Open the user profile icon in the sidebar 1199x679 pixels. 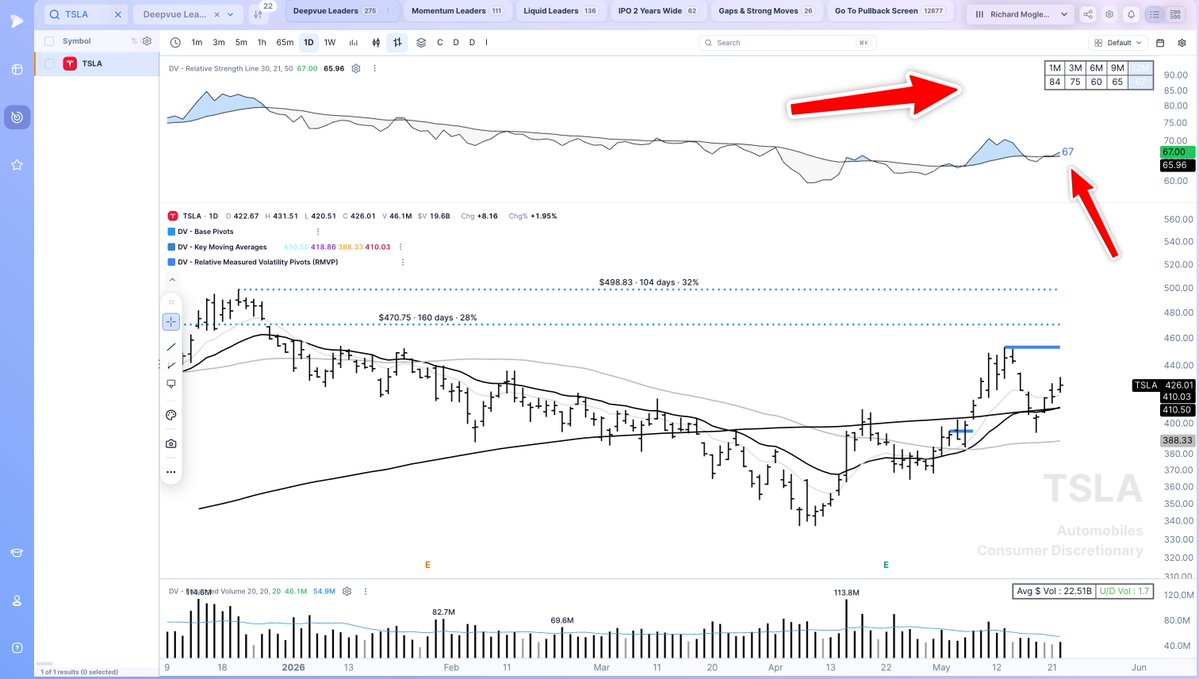click(17, 601)
